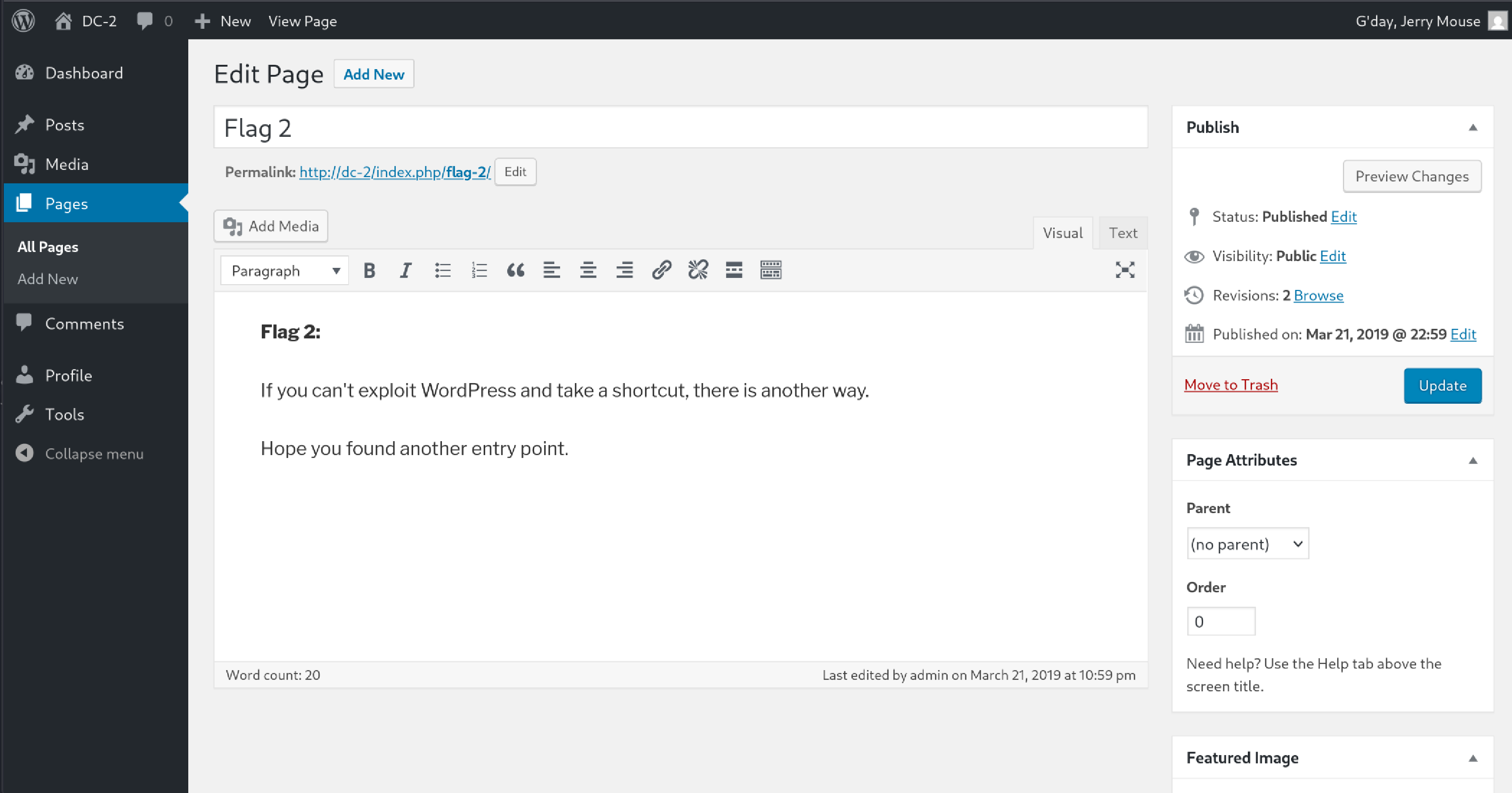Viewport: 1512px width, 793px height.
Task: Click the Update button
Action: click(x=1442, y=385)
